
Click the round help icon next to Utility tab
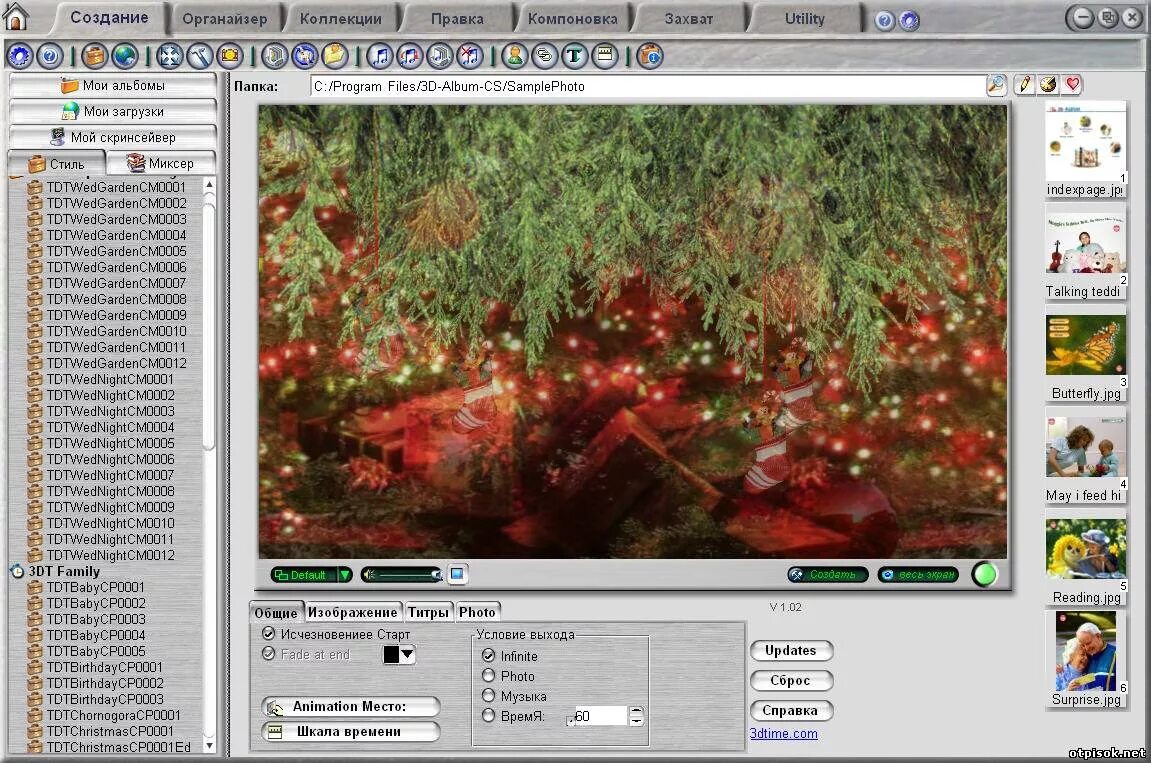point(885,21)
